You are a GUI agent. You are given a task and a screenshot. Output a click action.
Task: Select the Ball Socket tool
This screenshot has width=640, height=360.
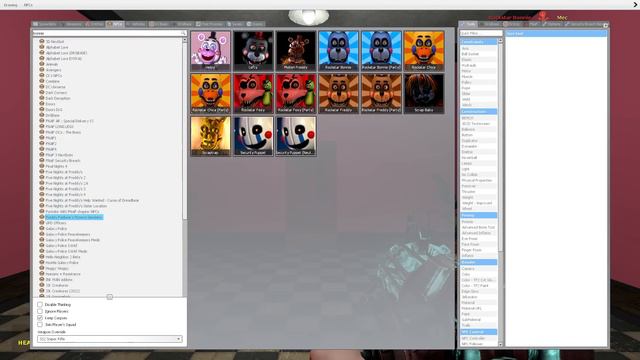point(479,54)
